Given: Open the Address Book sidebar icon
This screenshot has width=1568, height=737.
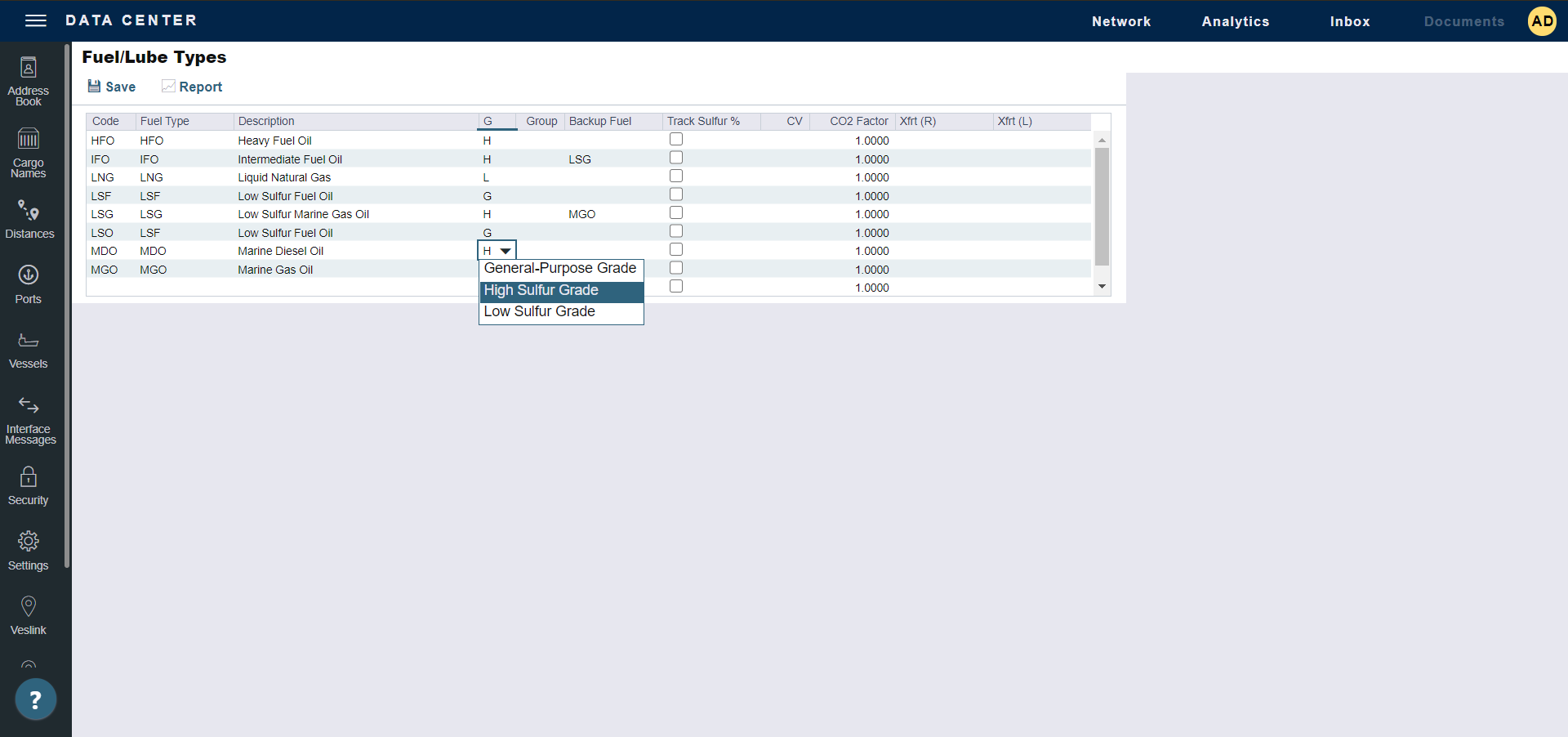Looking at the screenshot, I should [29, 68].
